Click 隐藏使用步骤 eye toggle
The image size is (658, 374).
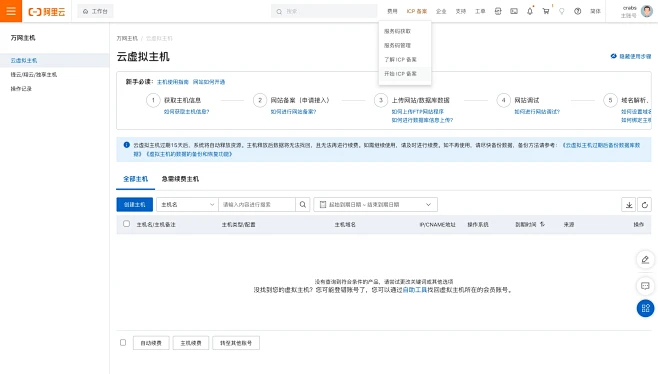pyautogui.click(x=631, y=56)
